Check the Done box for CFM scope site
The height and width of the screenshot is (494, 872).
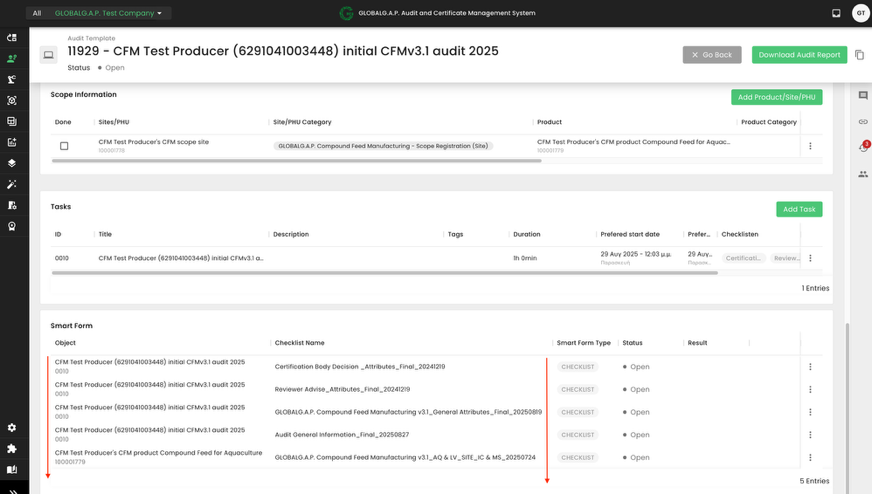pos(64,146)
